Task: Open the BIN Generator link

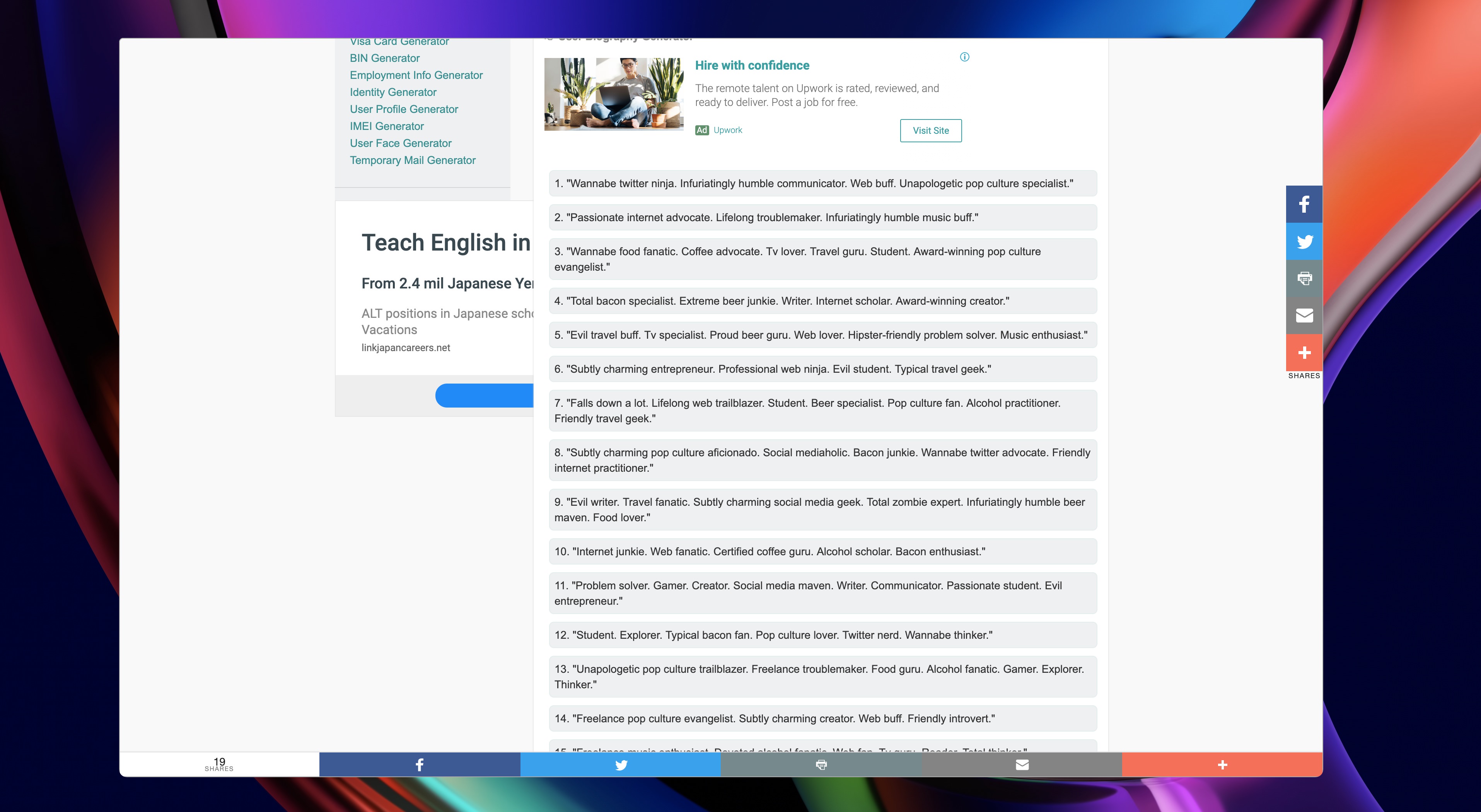Action: 385,58
